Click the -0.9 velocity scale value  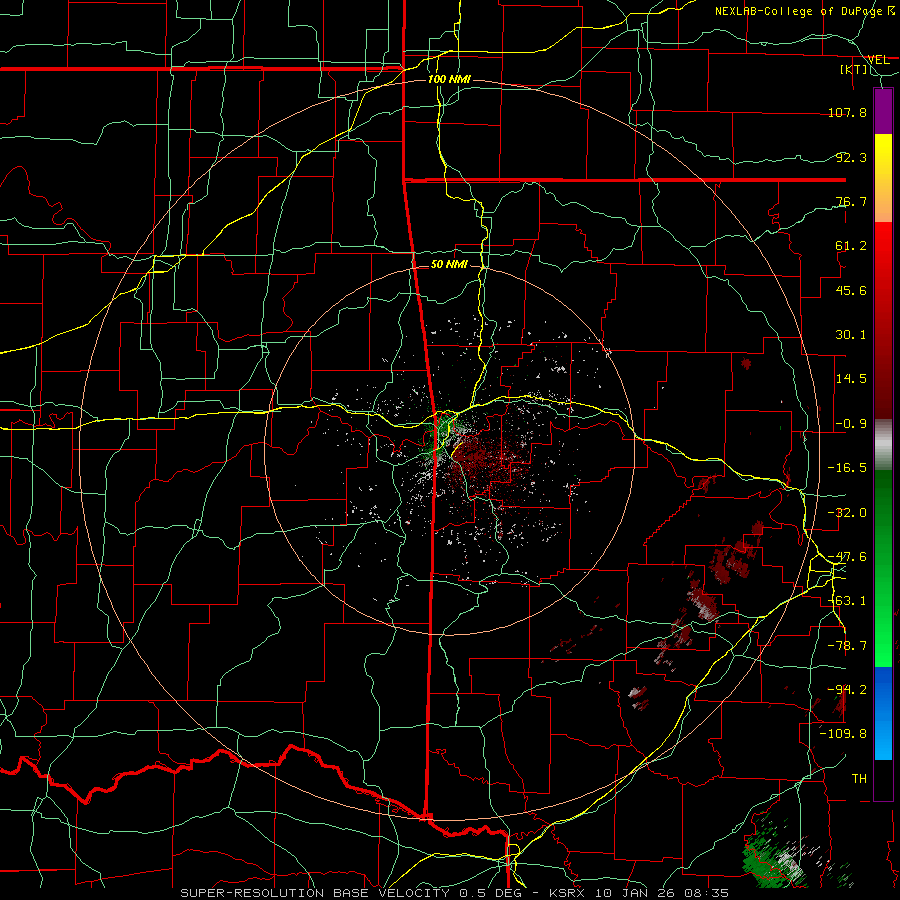click(x=851, y=424)
